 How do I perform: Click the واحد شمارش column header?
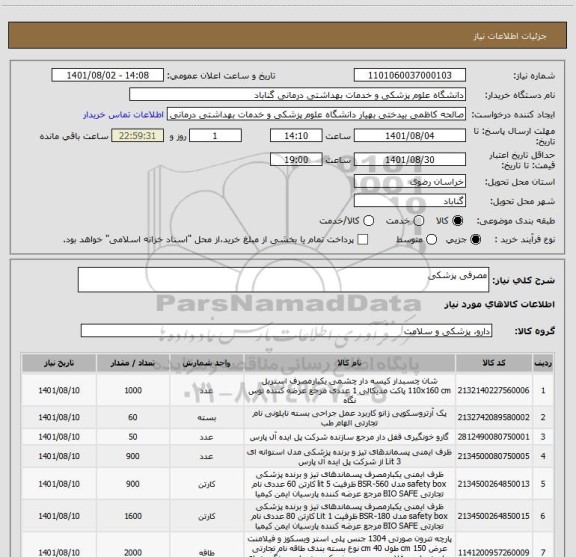(206, 363)
